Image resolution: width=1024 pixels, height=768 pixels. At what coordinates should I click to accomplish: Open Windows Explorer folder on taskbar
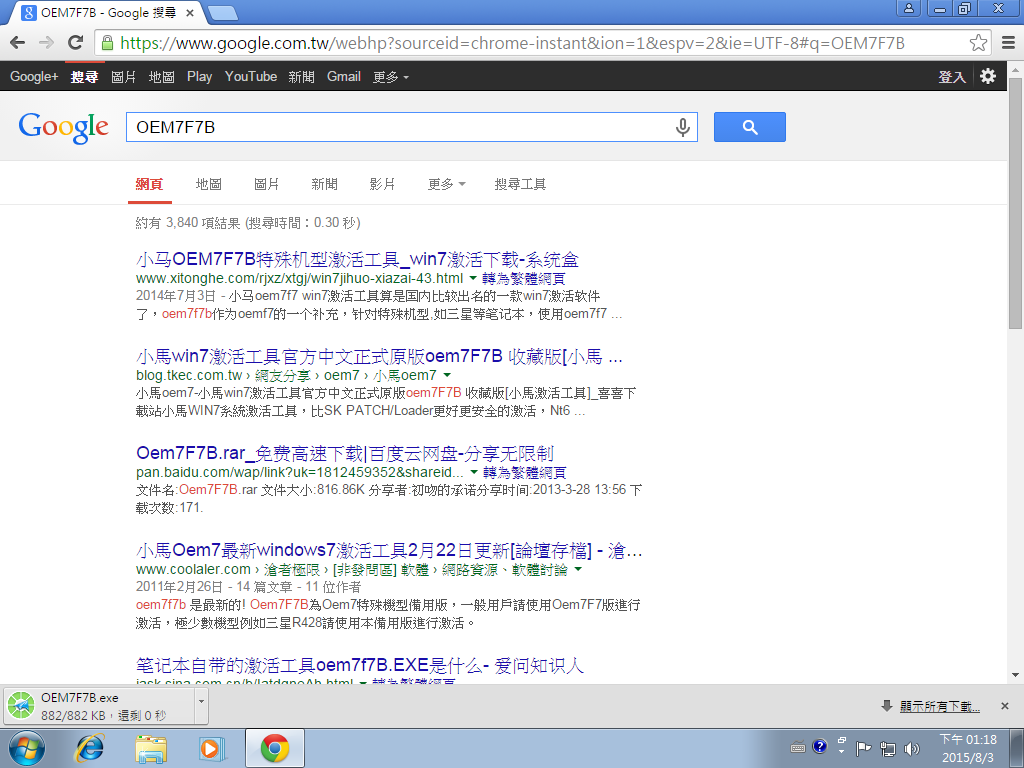(151, 748)
